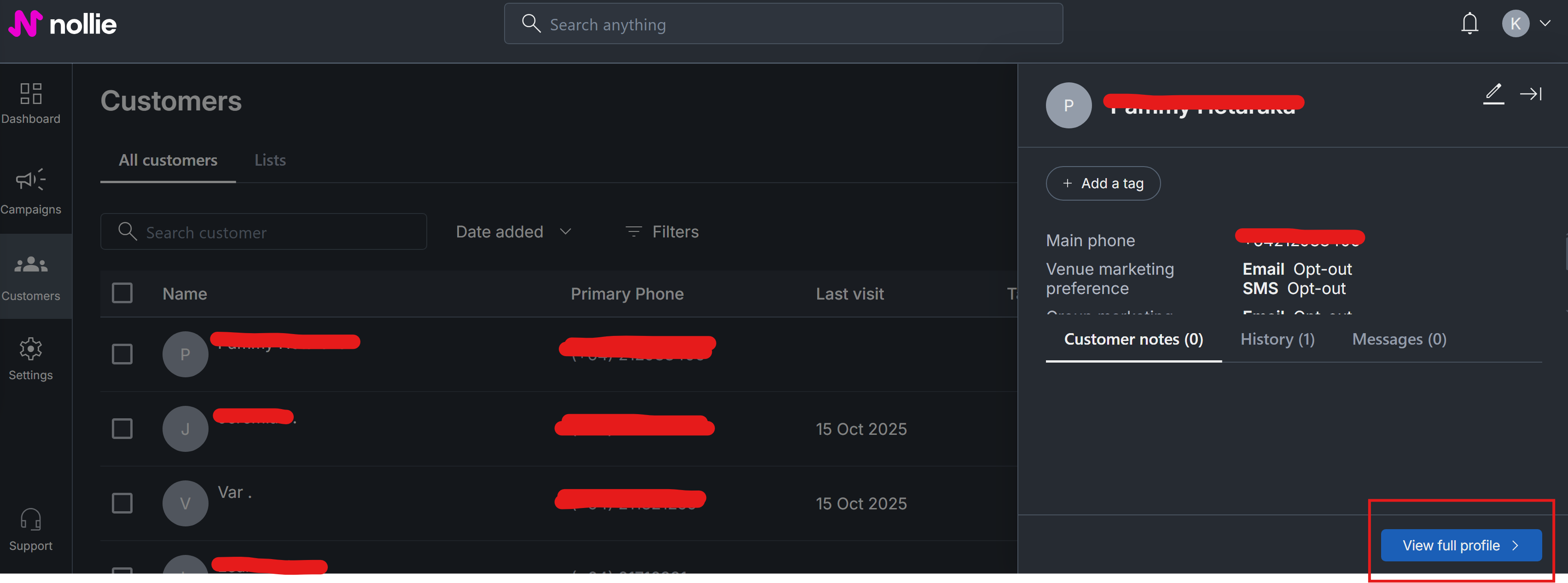Go to Campaigns megaphone icon
This screenshot has height=583, width=1568.
pos(30,180)
